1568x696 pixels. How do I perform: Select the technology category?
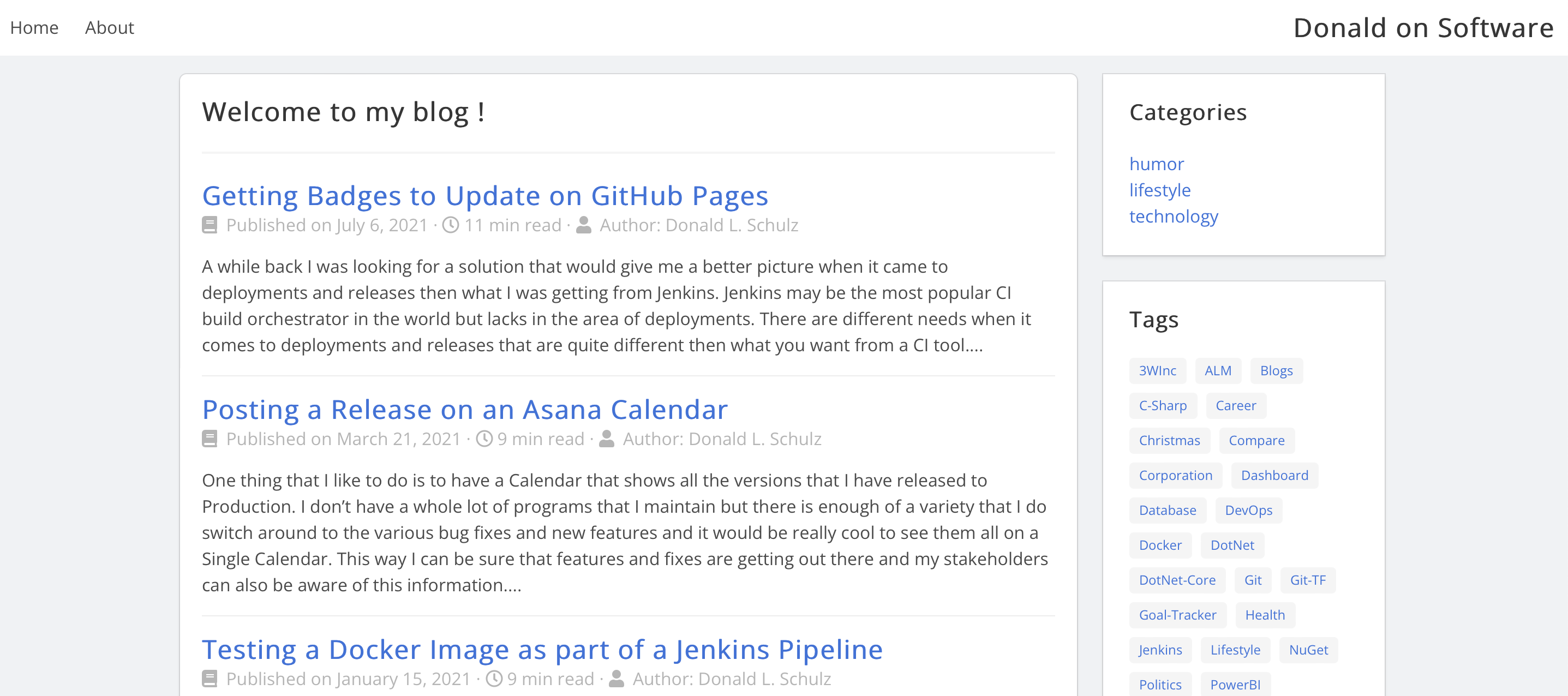click(x=1174, y=216)
